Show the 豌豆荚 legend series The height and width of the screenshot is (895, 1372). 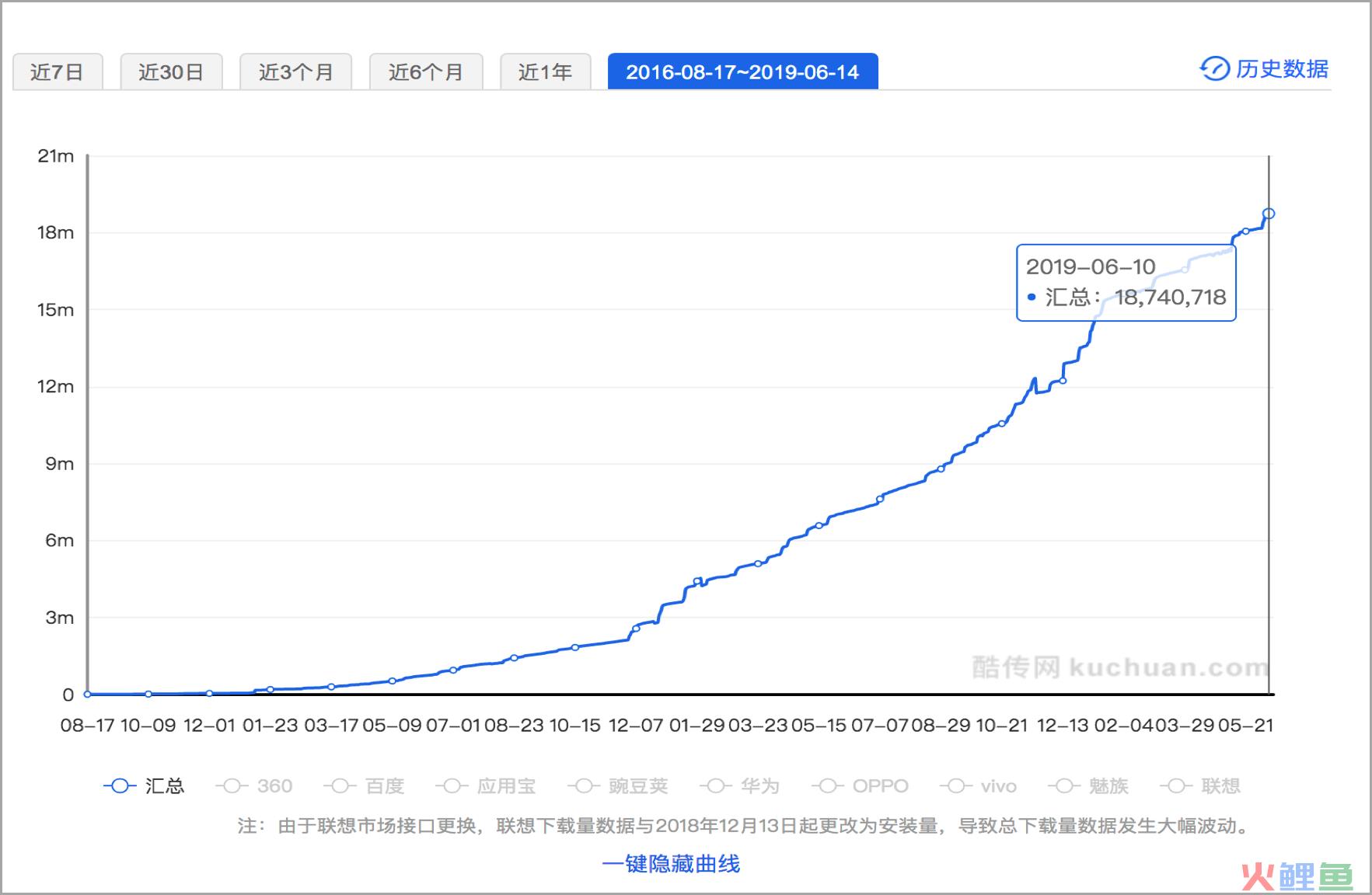pyautogui.click(x=618, y=786)
